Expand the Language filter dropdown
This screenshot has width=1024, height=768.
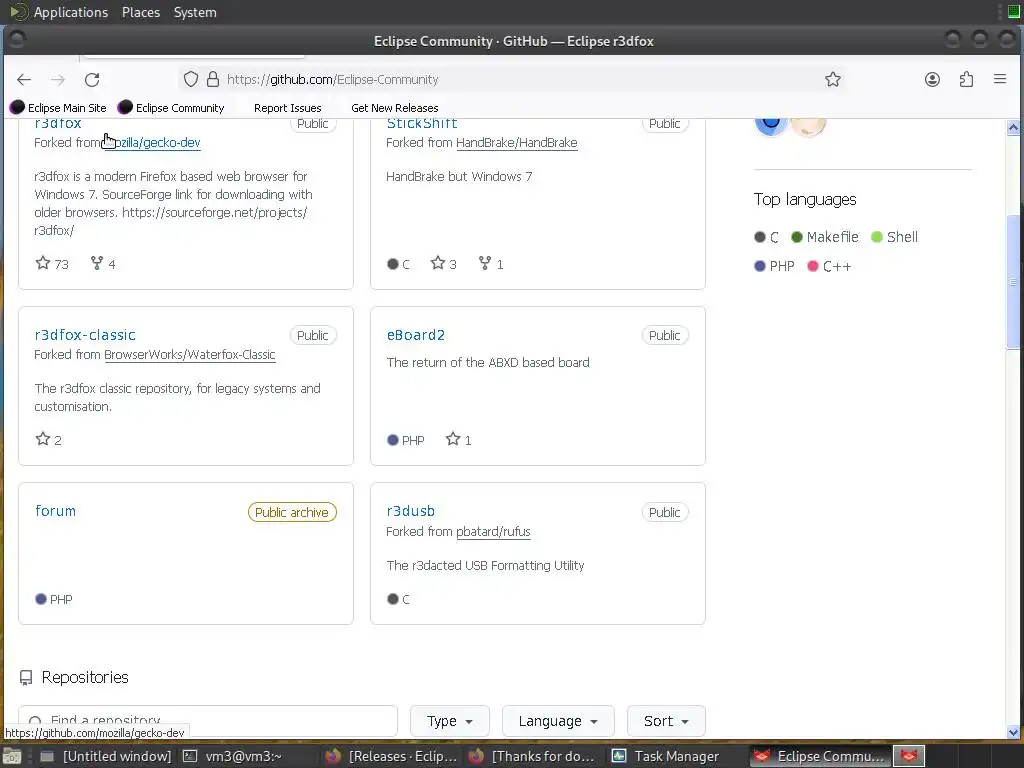tap(558, 721)
